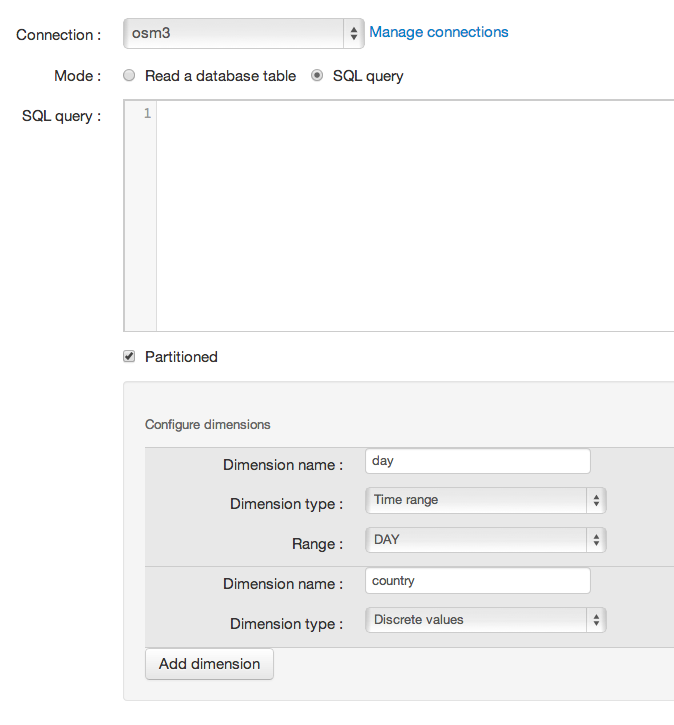Screen dimensions: 674x725
Task: Select the SQL query mode radio
Action: pyautogui.click(x=317, y=75)
